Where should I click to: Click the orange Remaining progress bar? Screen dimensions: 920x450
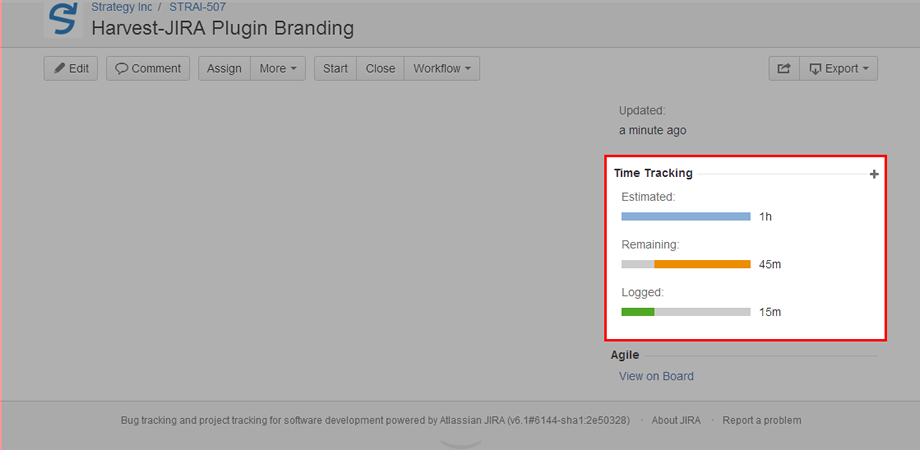coord(702,264)
